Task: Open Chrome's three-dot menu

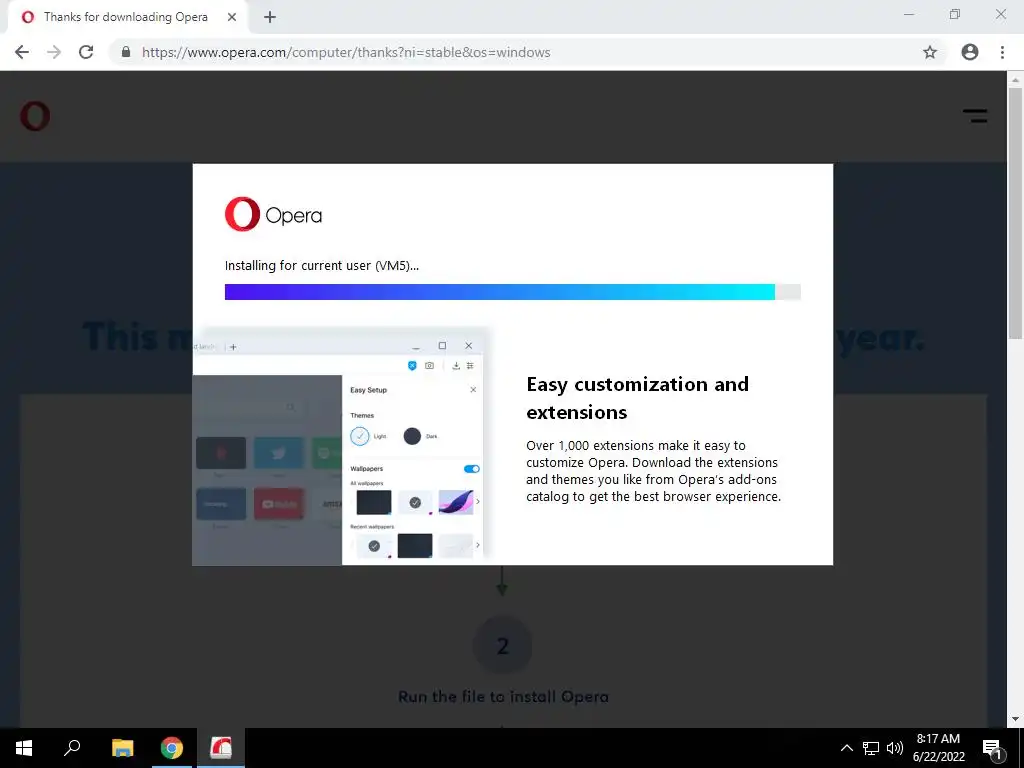Action: (1002, 52)
